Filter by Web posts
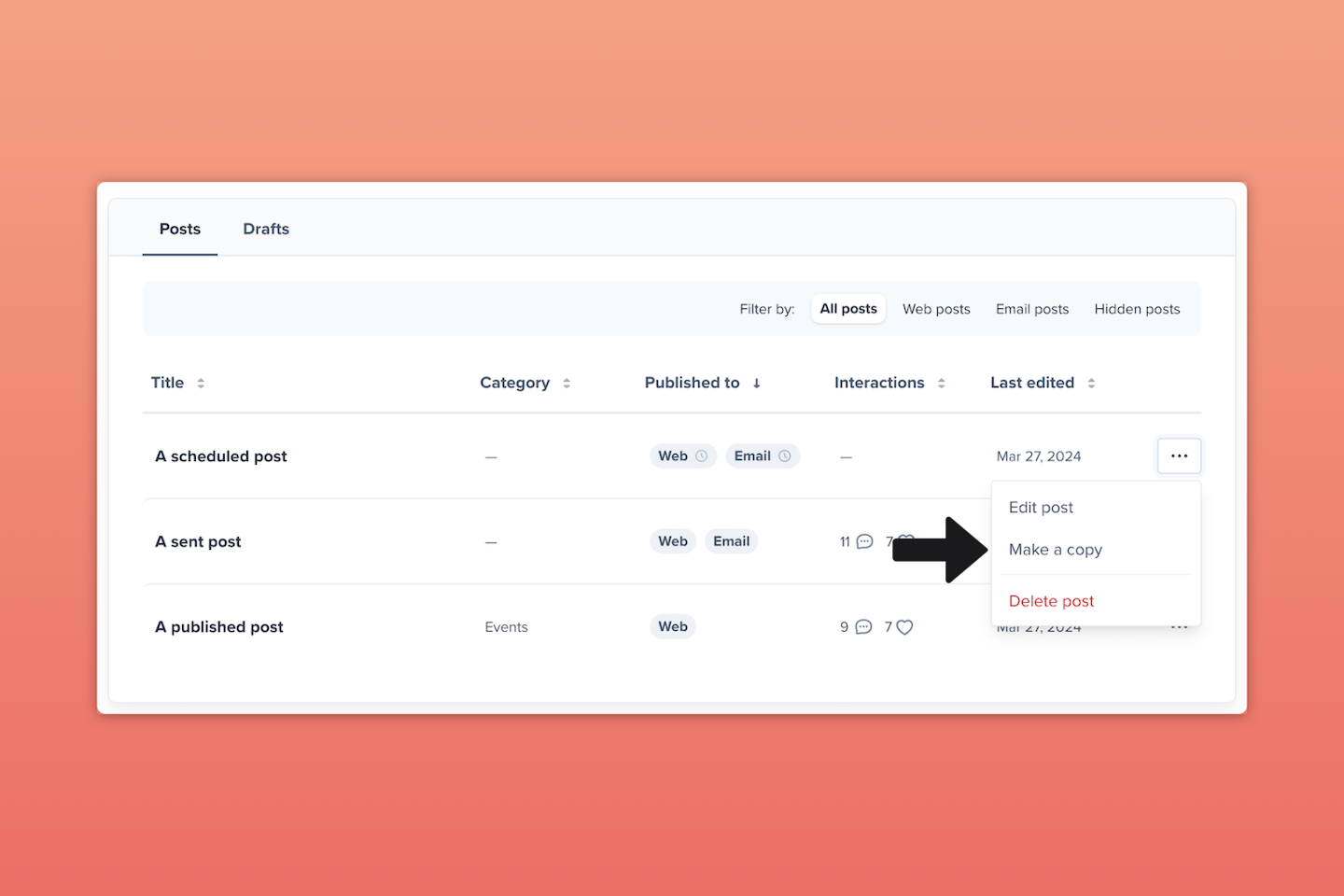Image resolution: width=1344 pixels, height=896 pixels. tap(935, 309)
